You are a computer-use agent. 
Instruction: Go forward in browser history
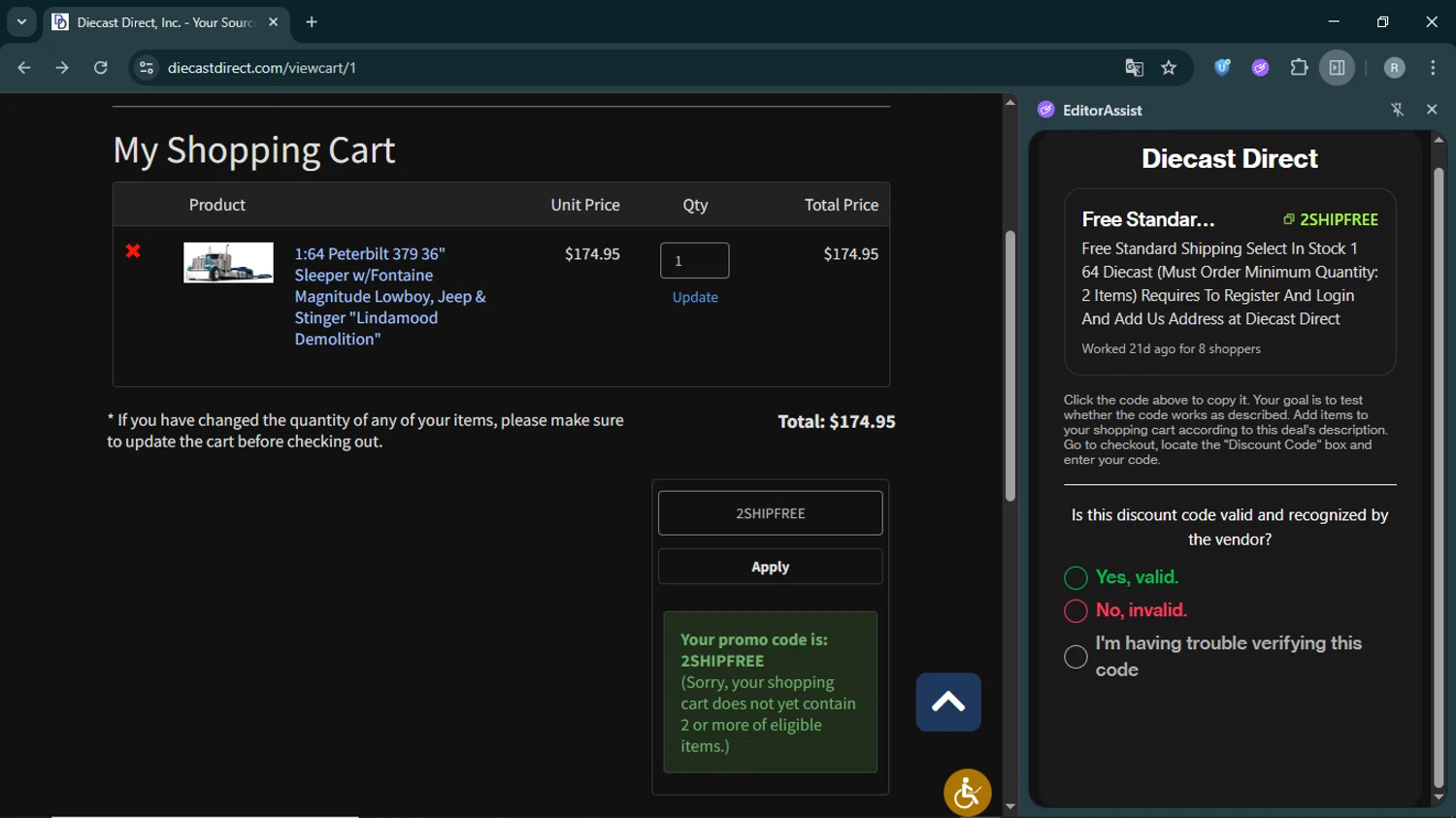[62, 68]
